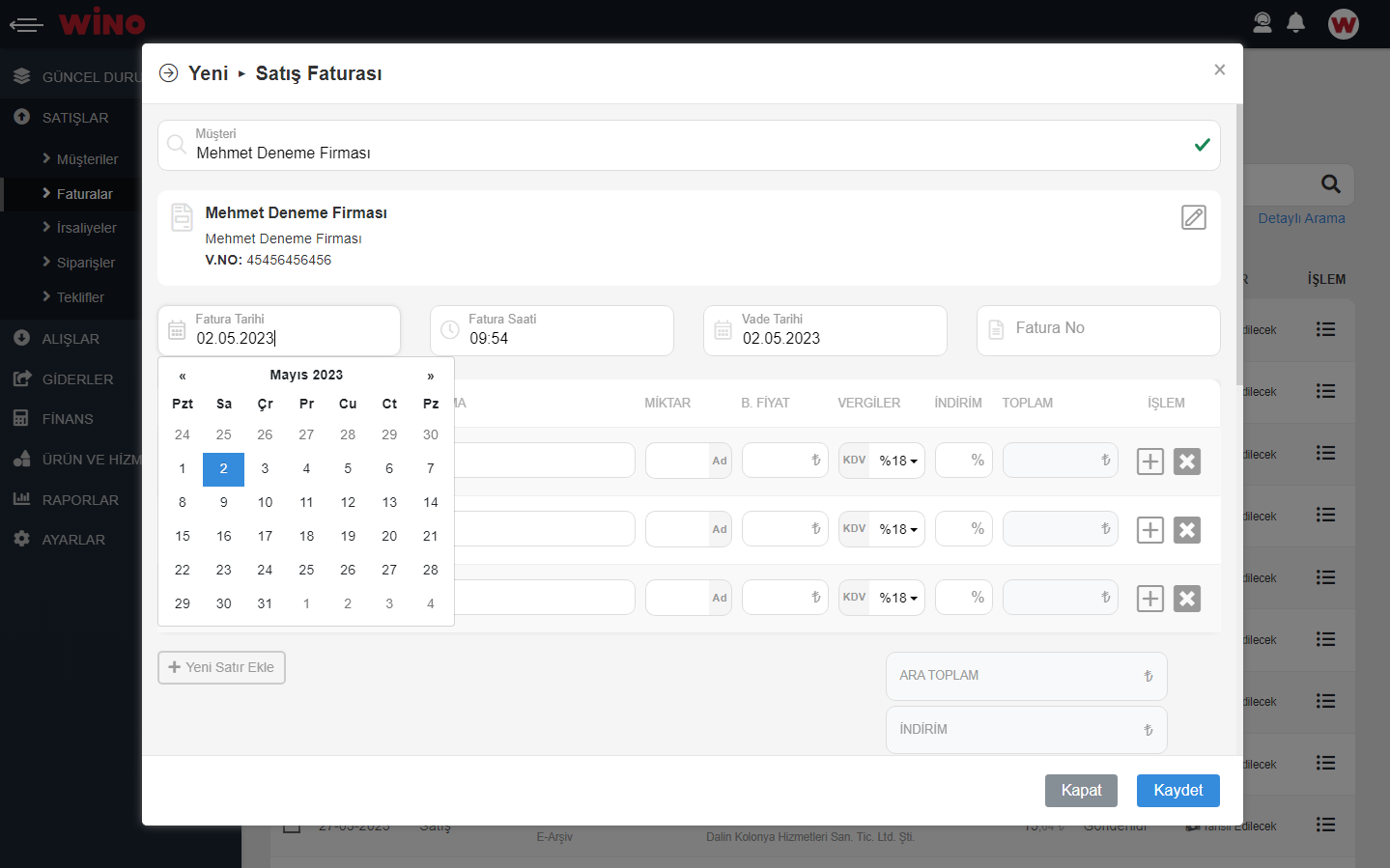Click the add row plus icon in first line
Viewport: 1390px width, 868px height.
(x=1149, y=462)
